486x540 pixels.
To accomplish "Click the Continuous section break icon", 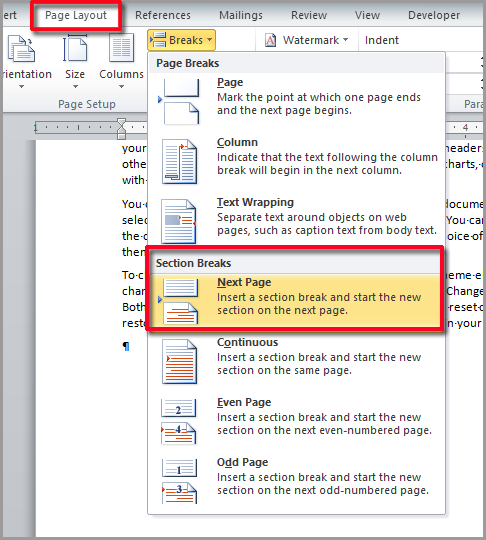I will pyautogui.click(x=179, y=362).
